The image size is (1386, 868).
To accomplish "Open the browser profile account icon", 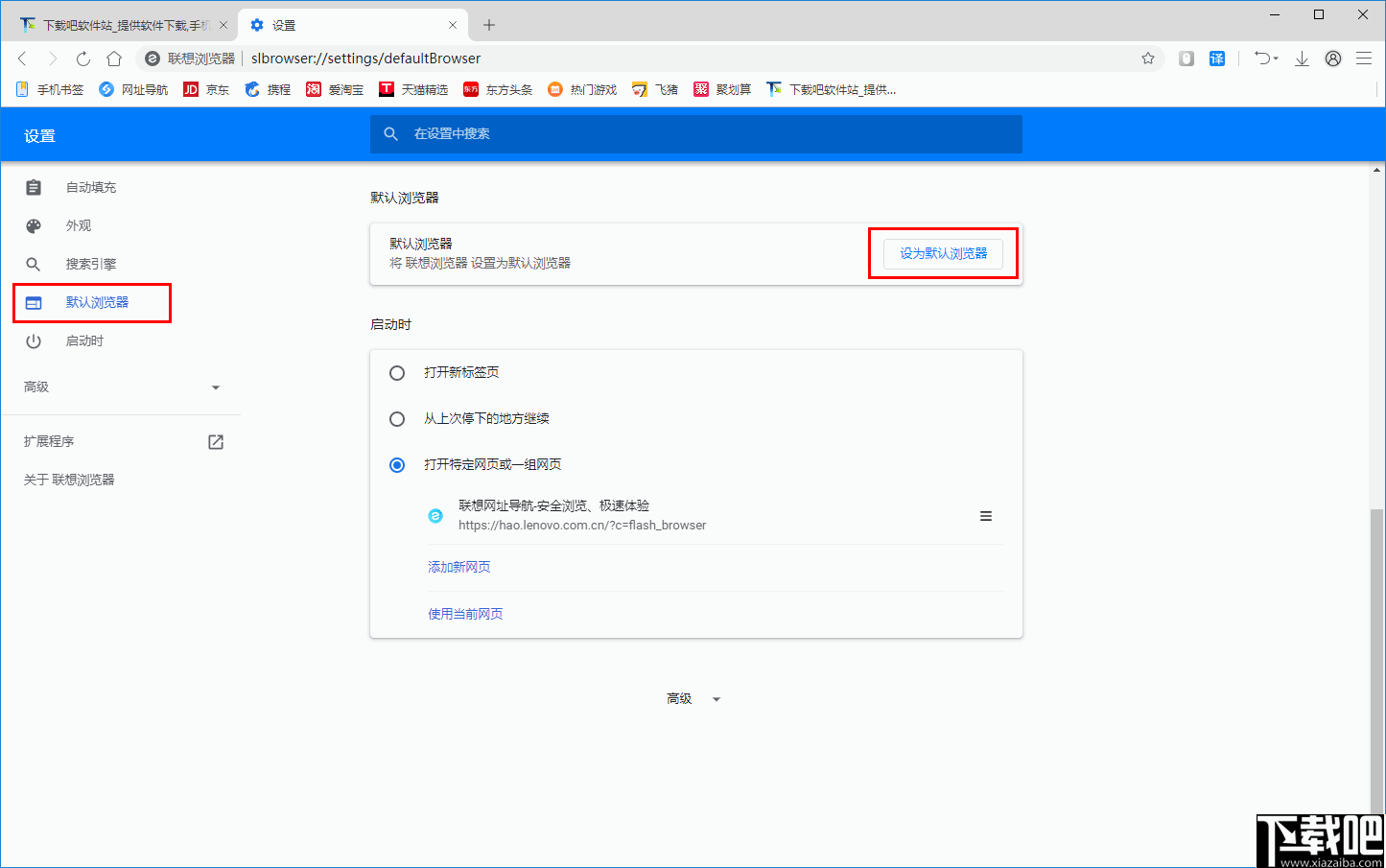I will (1333, 59).
